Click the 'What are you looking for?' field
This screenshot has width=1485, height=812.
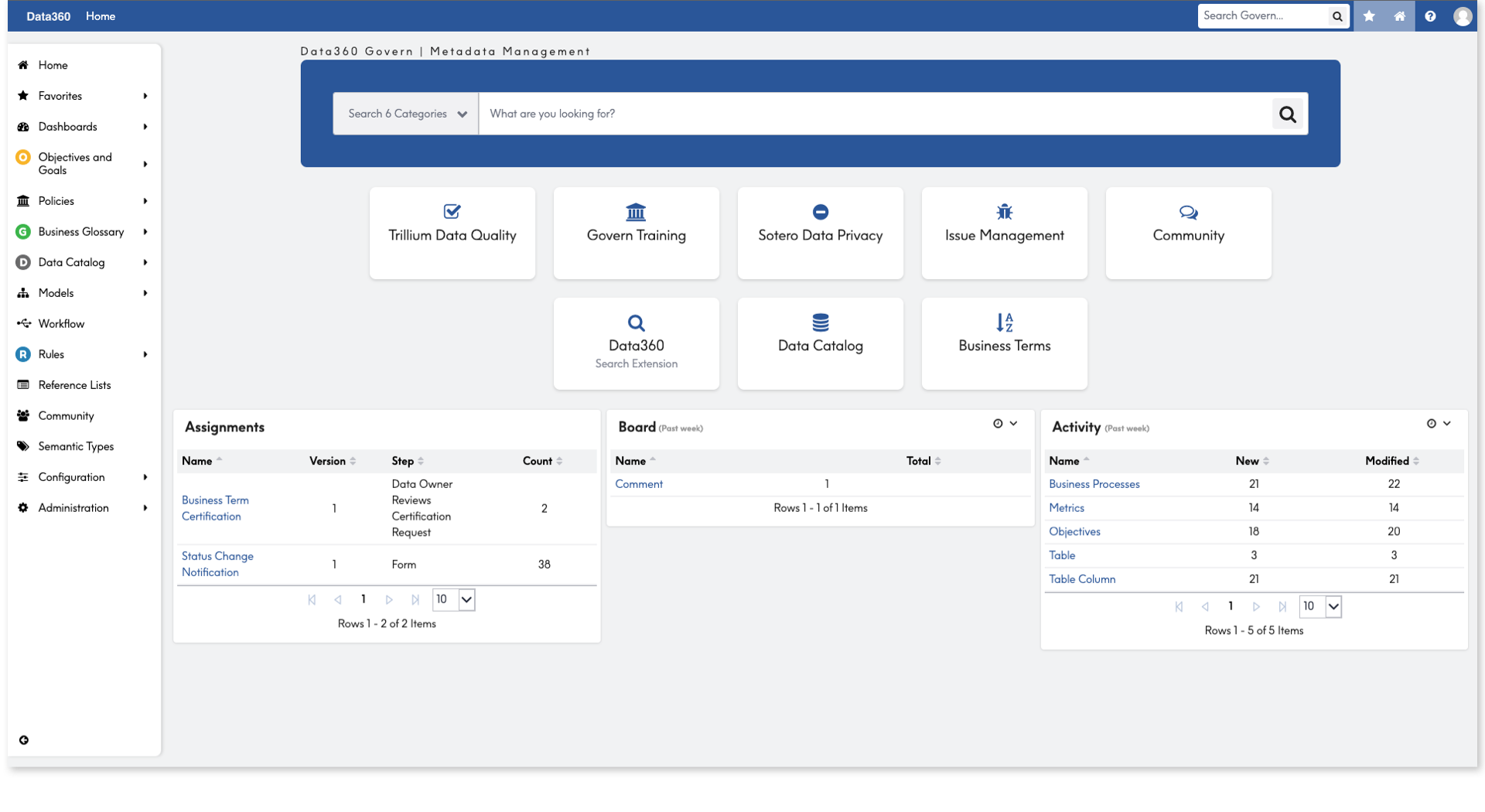tap(876, 114)
